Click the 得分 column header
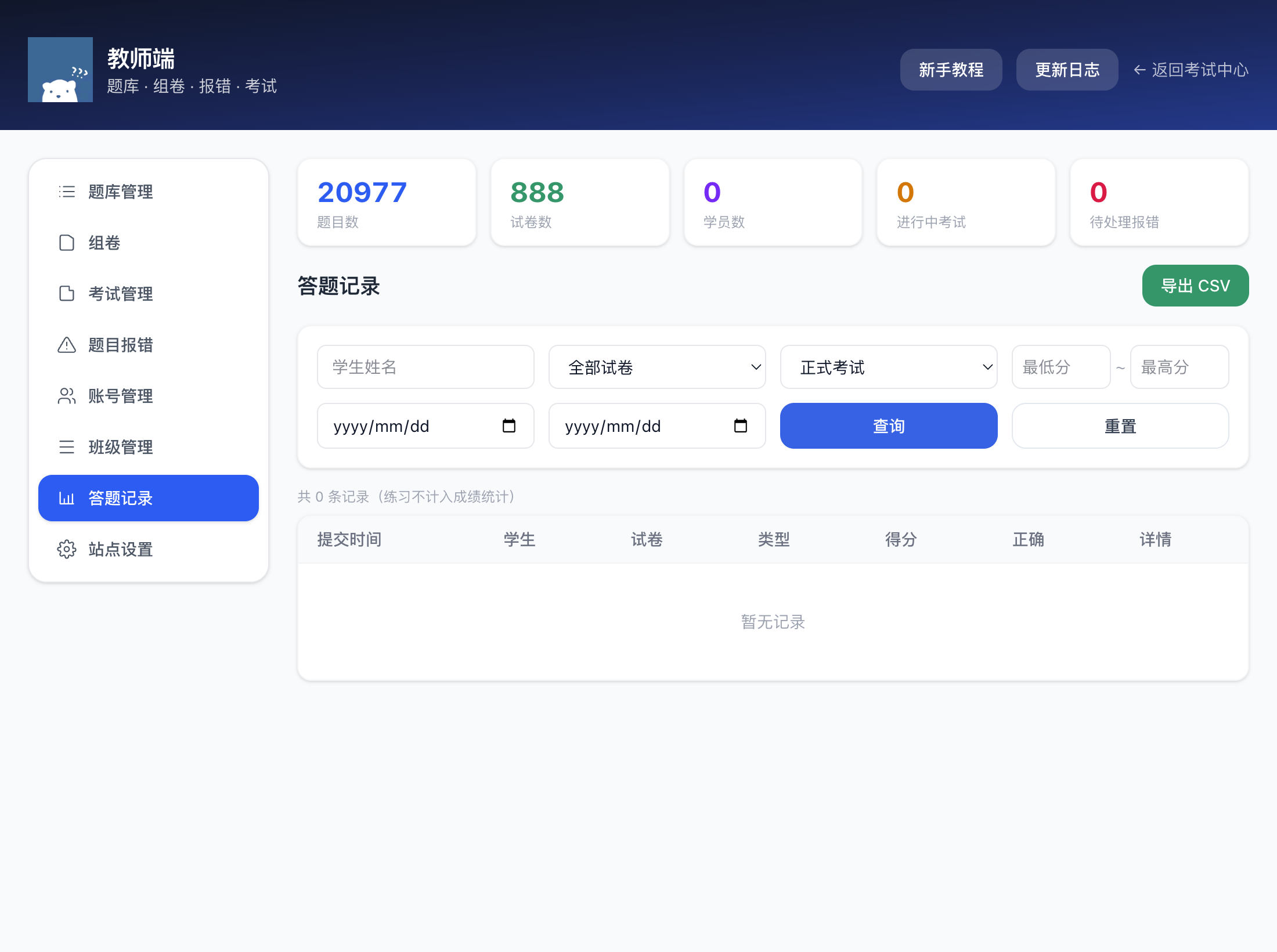Viewport: 1277px width, 952px height. coord(901,539)
